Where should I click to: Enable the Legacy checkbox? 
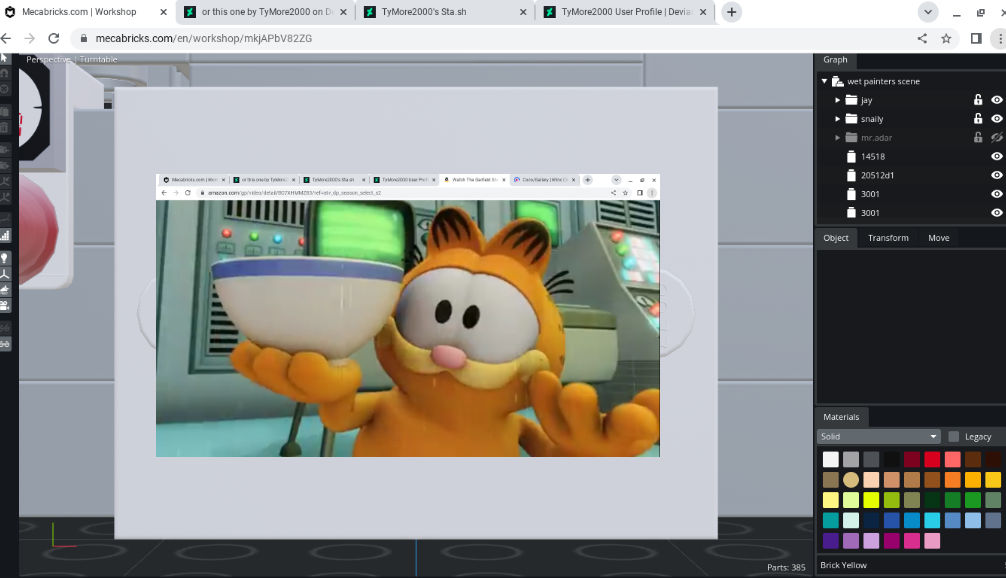pos(953,437)
